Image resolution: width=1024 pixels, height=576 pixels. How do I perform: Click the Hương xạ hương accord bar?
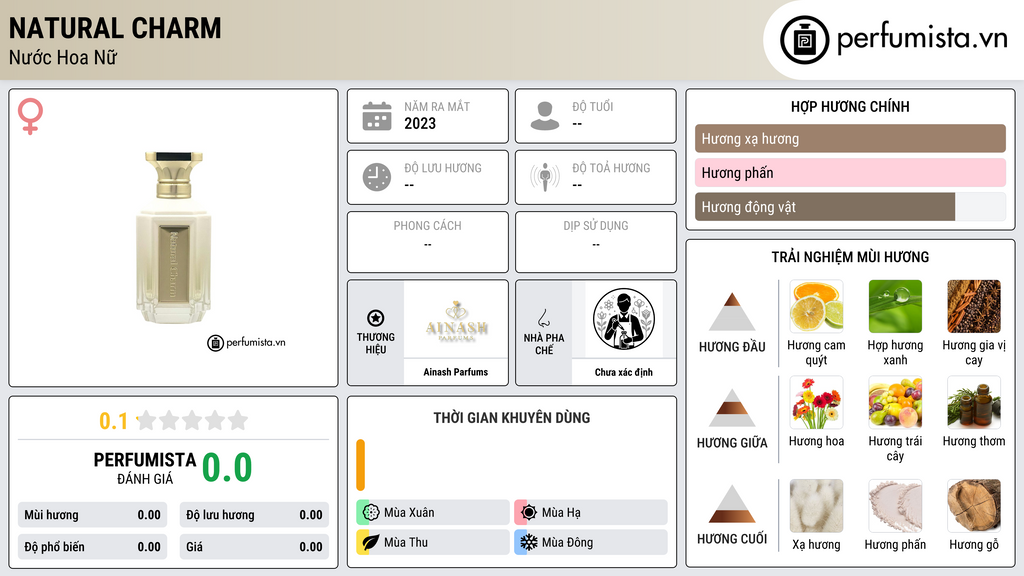pos(850,138)
